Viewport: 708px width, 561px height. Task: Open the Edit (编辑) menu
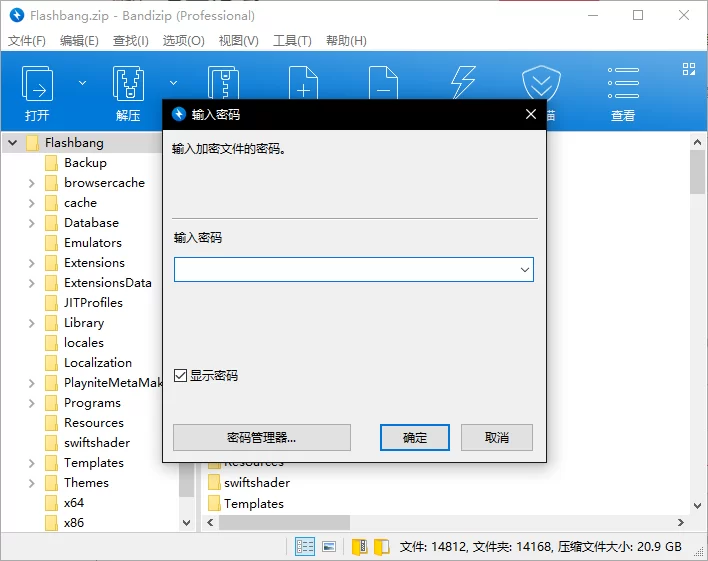(79, 41)
